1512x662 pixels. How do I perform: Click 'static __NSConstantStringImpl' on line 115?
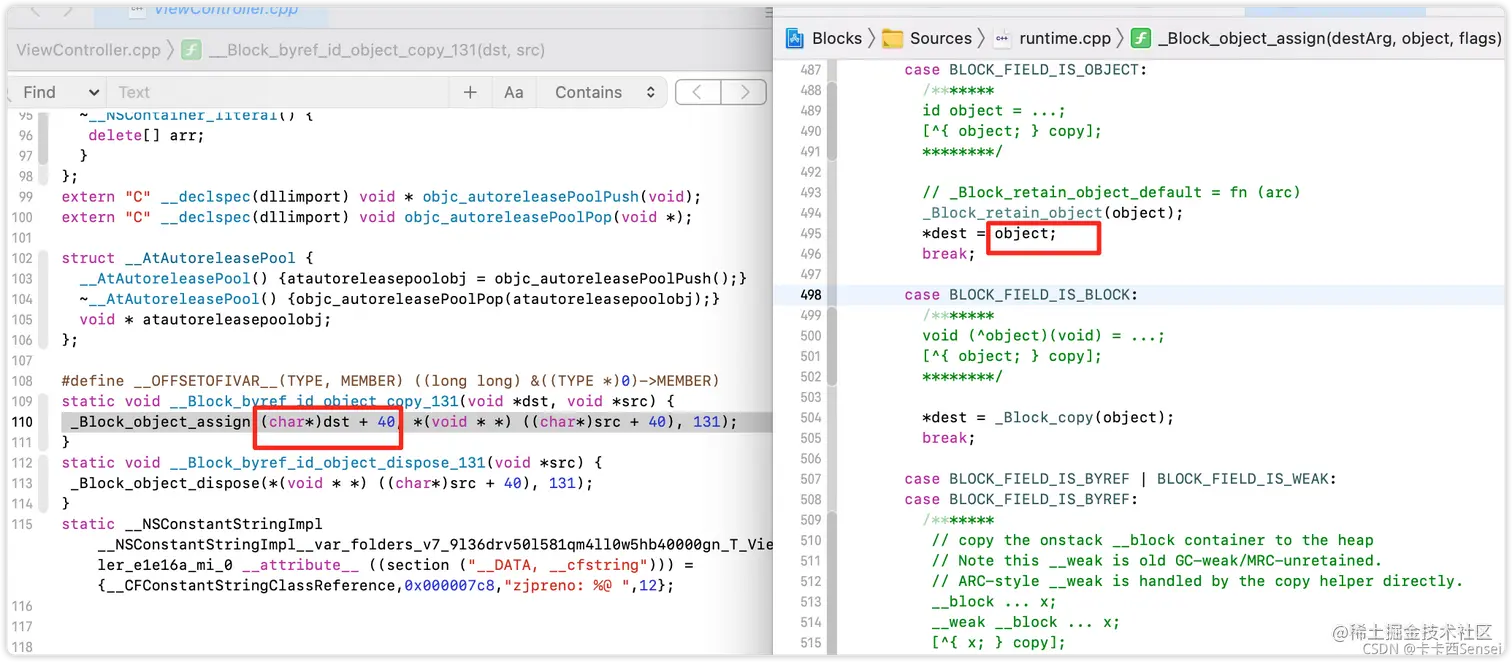click(x=192, y=524)
